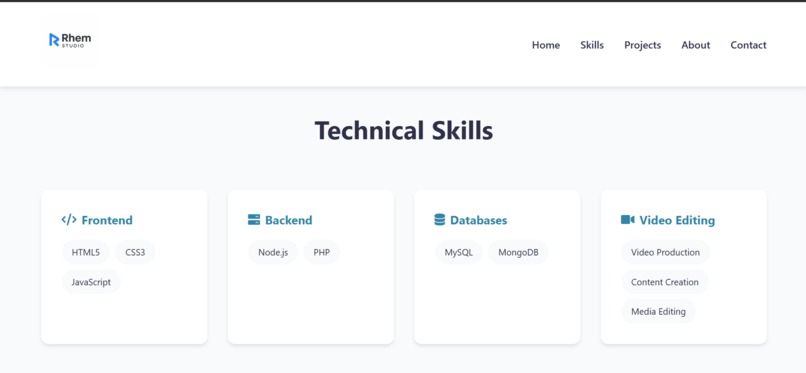Select the JavaScript skill tag

coord(91,282)
